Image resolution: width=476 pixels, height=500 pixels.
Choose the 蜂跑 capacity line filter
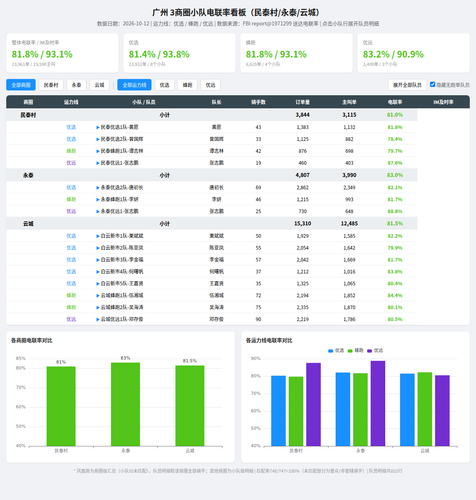(187, 85)
